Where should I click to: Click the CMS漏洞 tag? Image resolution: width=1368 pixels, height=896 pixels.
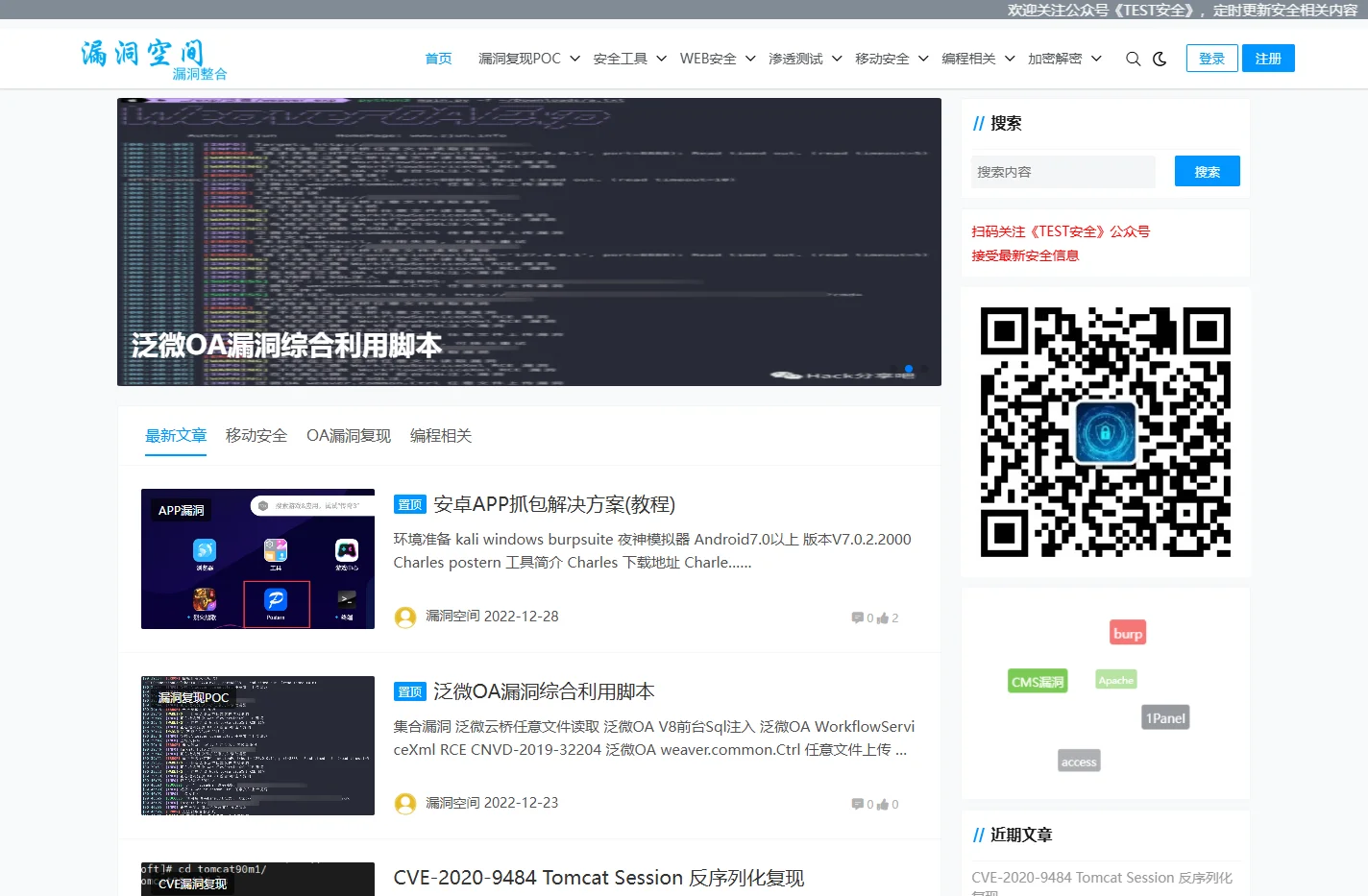(1038, 682)
